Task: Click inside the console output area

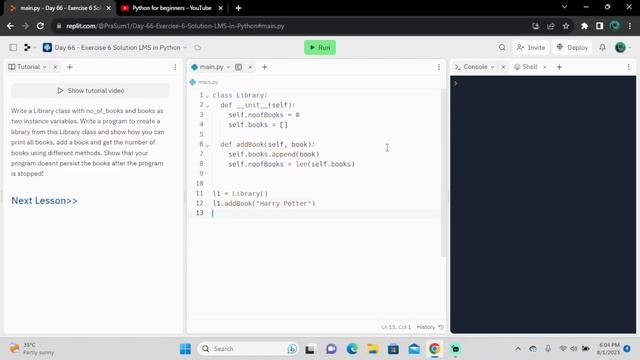Action: point(543,204)
